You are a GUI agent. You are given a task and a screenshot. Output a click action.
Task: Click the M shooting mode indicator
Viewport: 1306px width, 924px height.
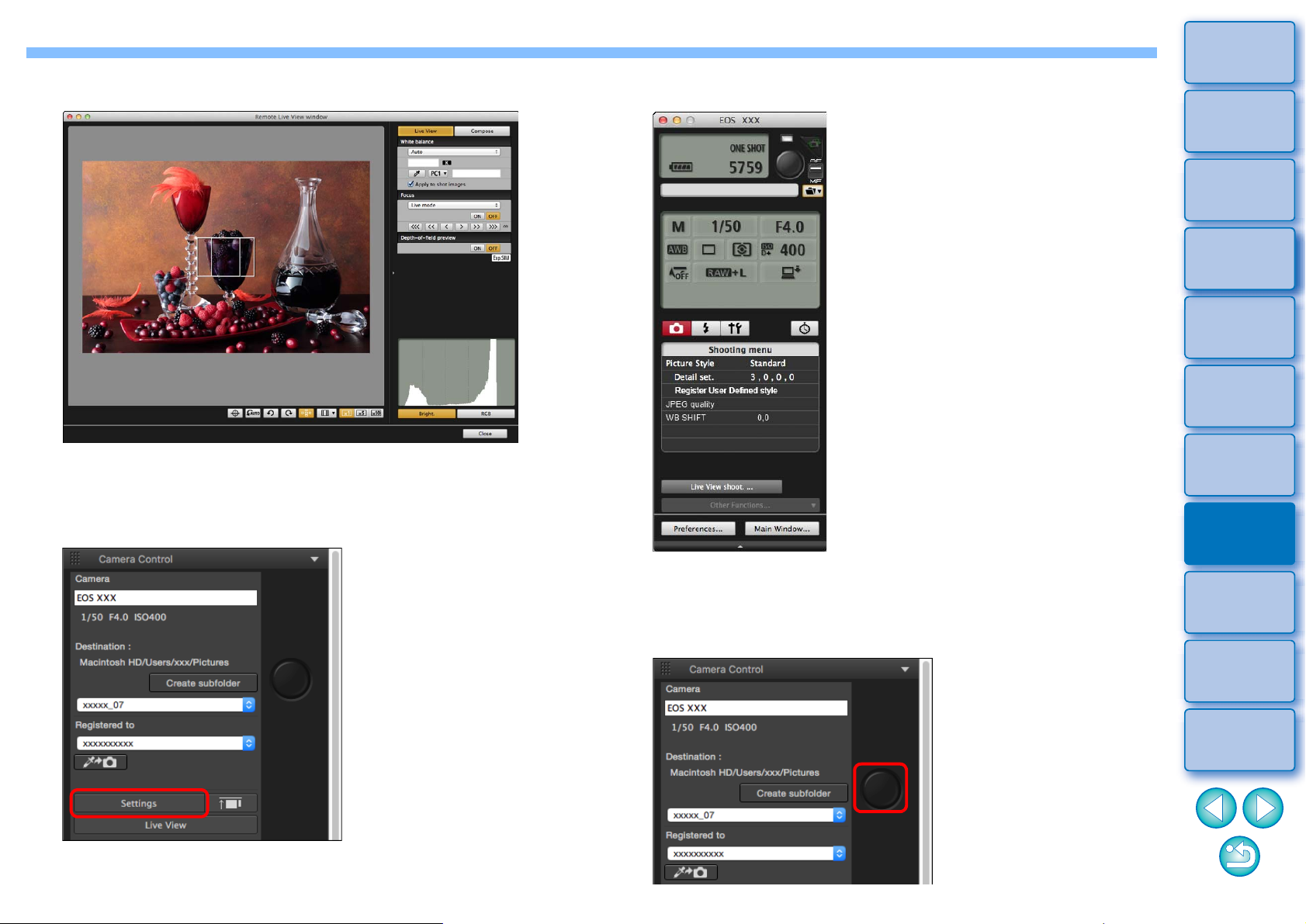pos(679,227)
